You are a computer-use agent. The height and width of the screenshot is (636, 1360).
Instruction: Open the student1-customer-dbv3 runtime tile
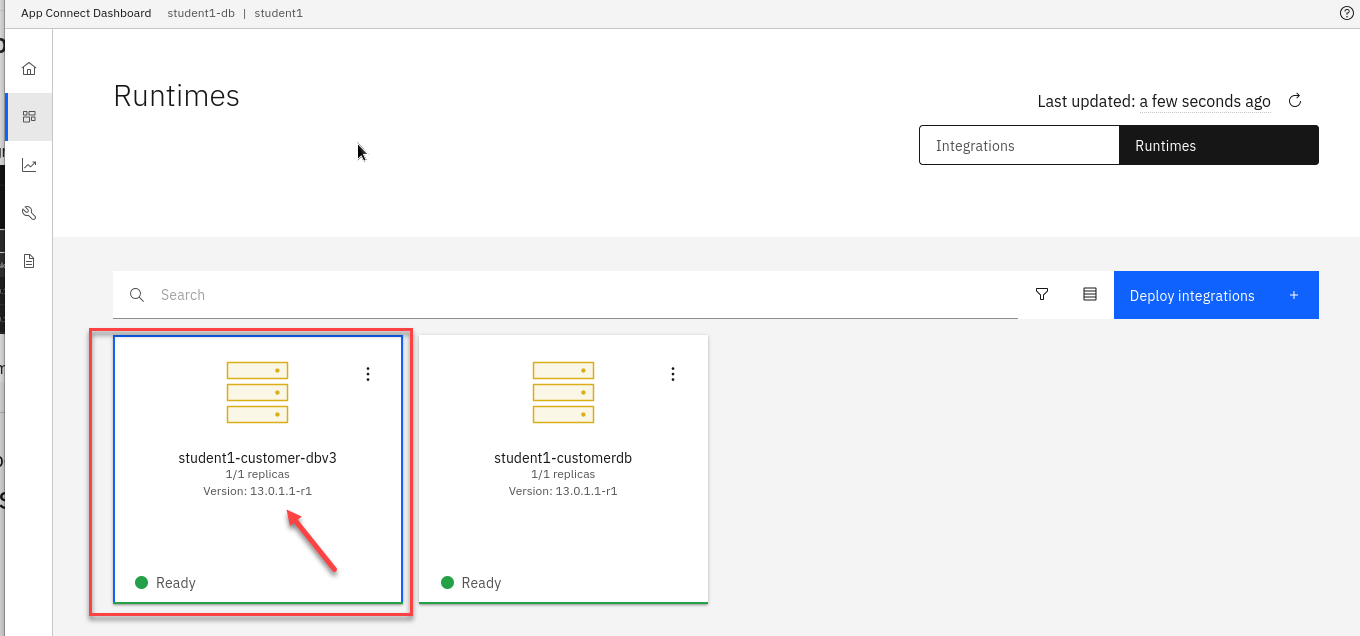click(257, 459)
